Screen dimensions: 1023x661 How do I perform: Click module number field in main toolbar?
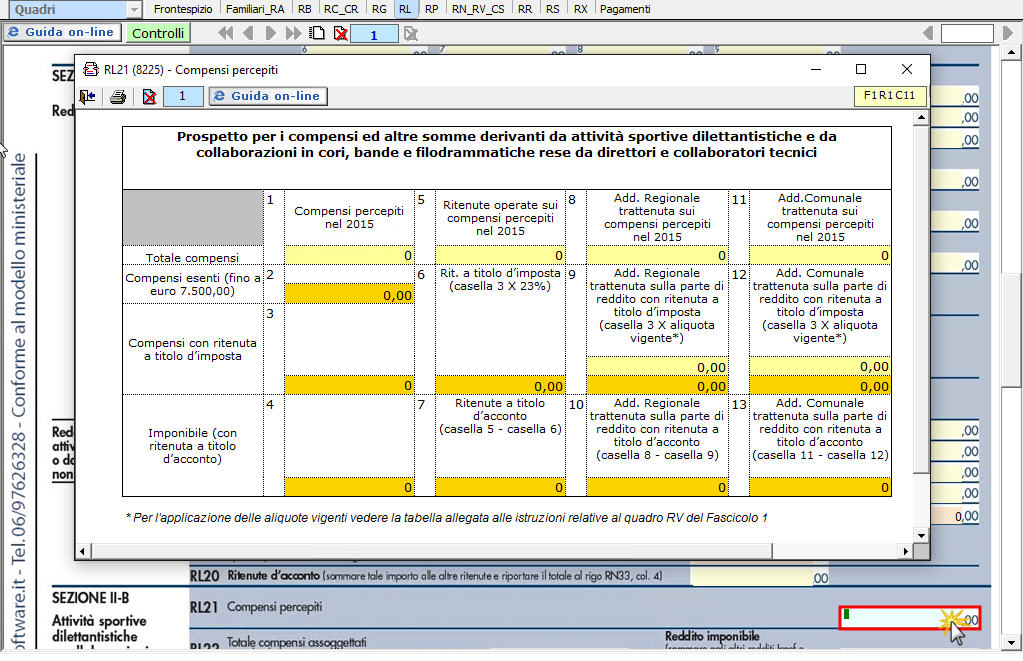pyautogui.click(x=374, y=34)
